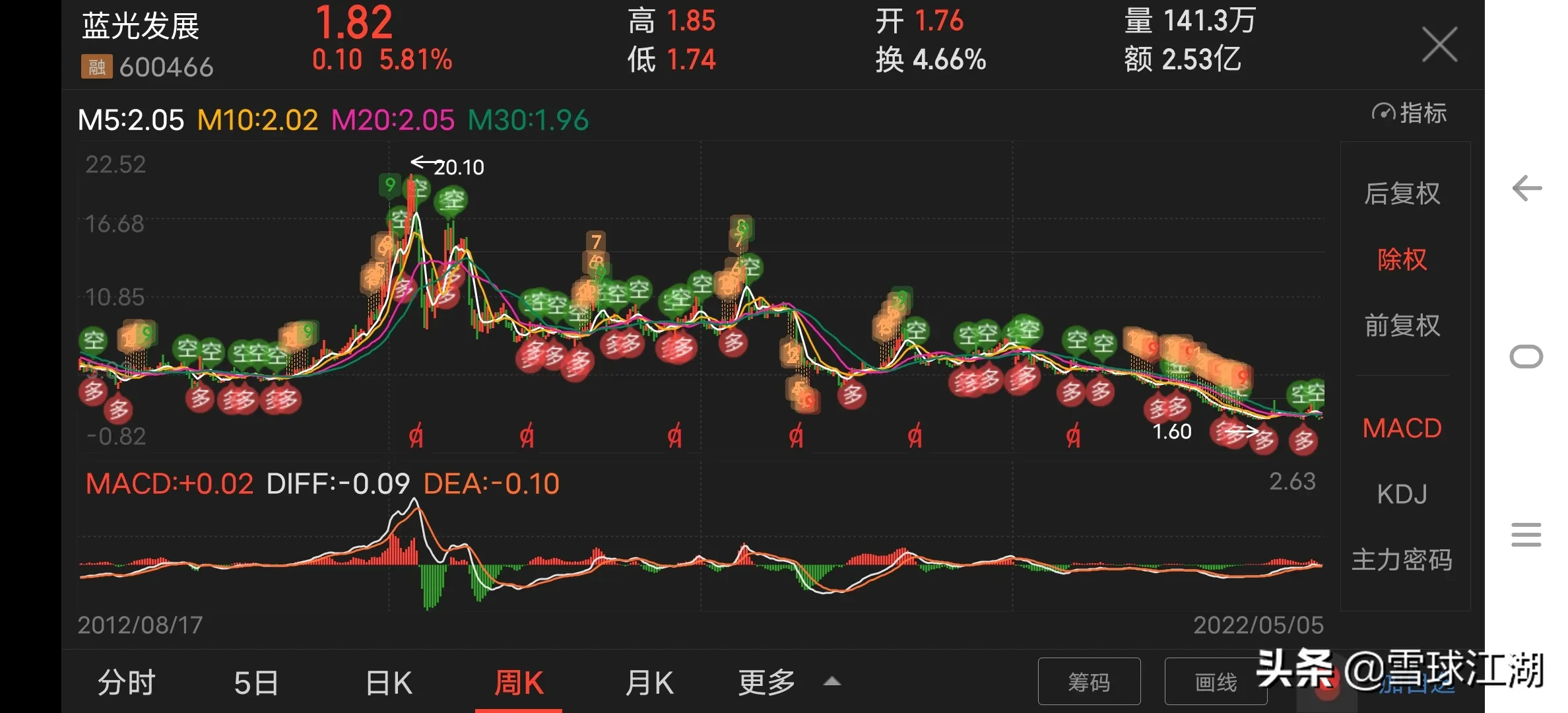Expand the 更多 period options arrow

(x=832, y=682)
